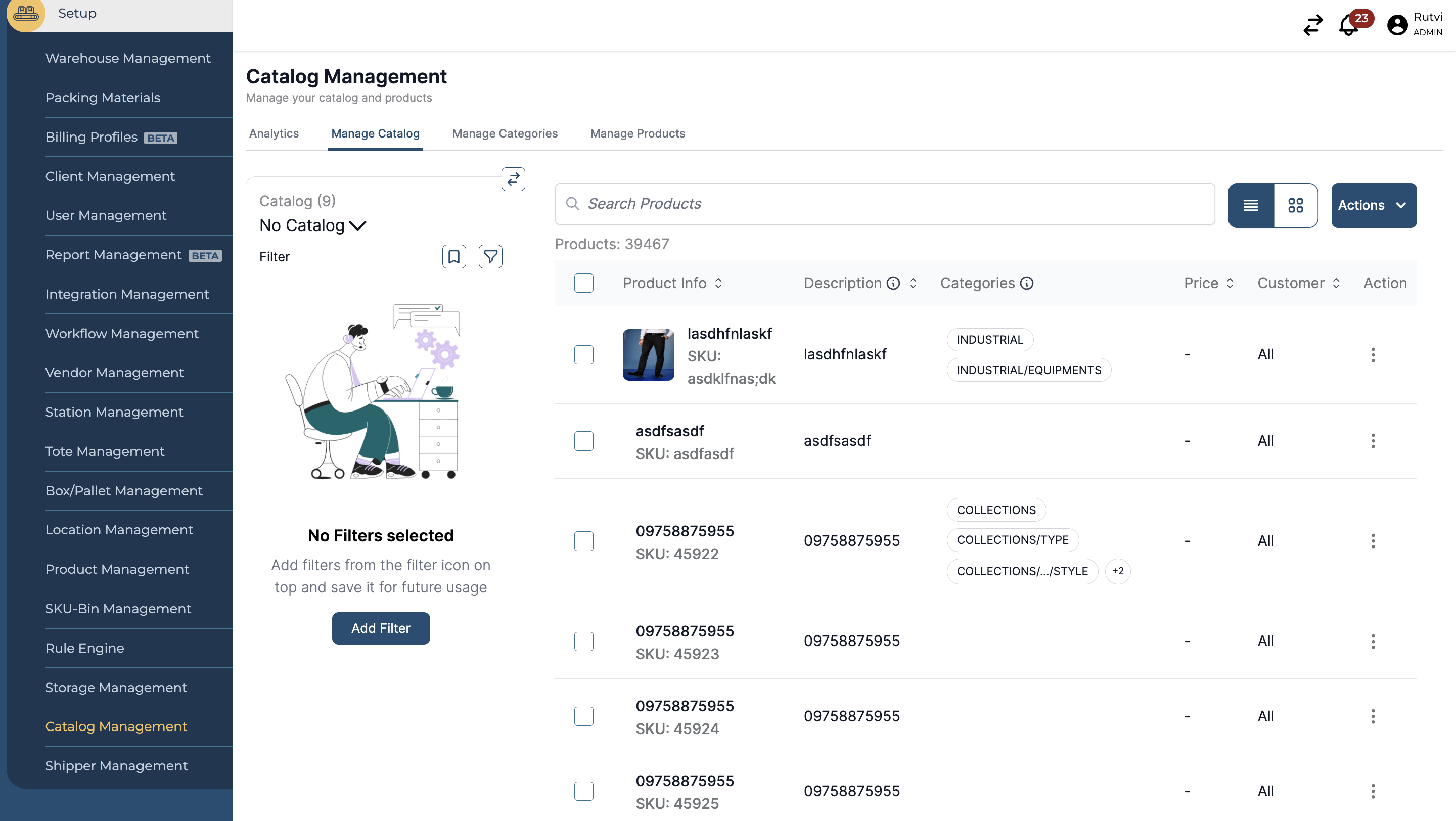
Task: Tick the select-all header checkbox
Action: 583,283
